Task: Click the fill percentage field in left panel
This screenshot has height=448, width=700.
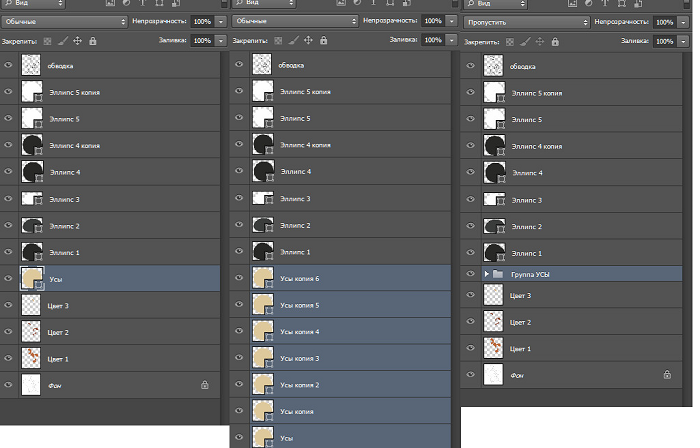Action: (x=201, y=41)
